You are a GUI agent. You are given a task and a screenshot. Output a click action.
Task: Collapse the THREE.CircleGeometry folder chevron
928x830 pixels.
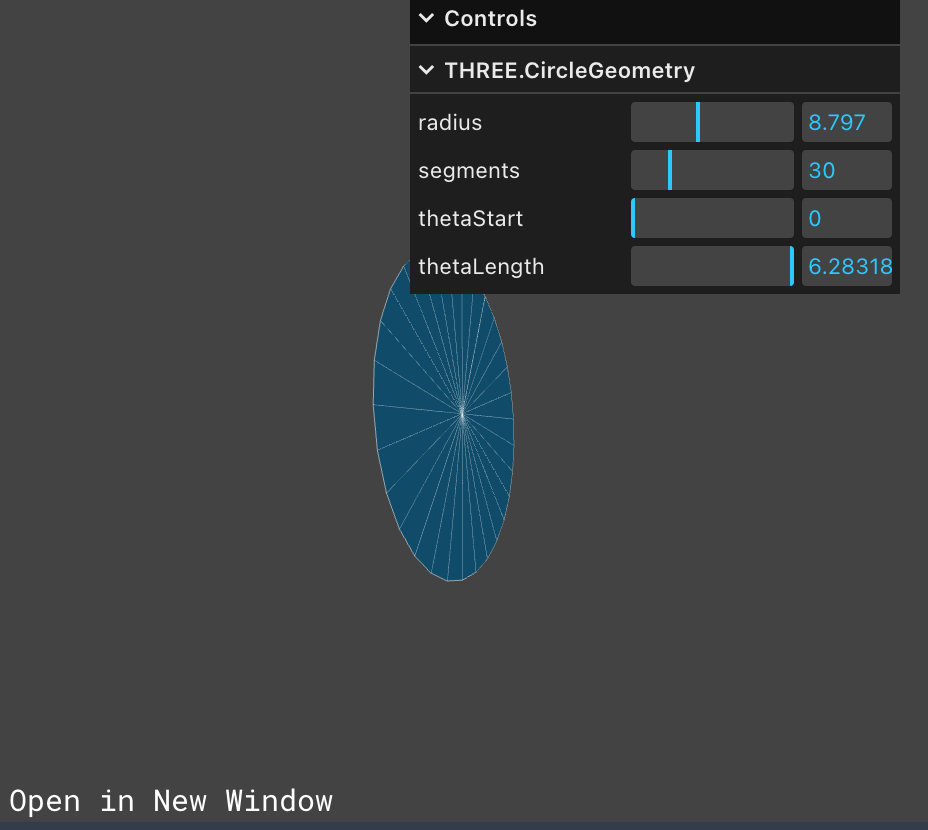point(426,70)
